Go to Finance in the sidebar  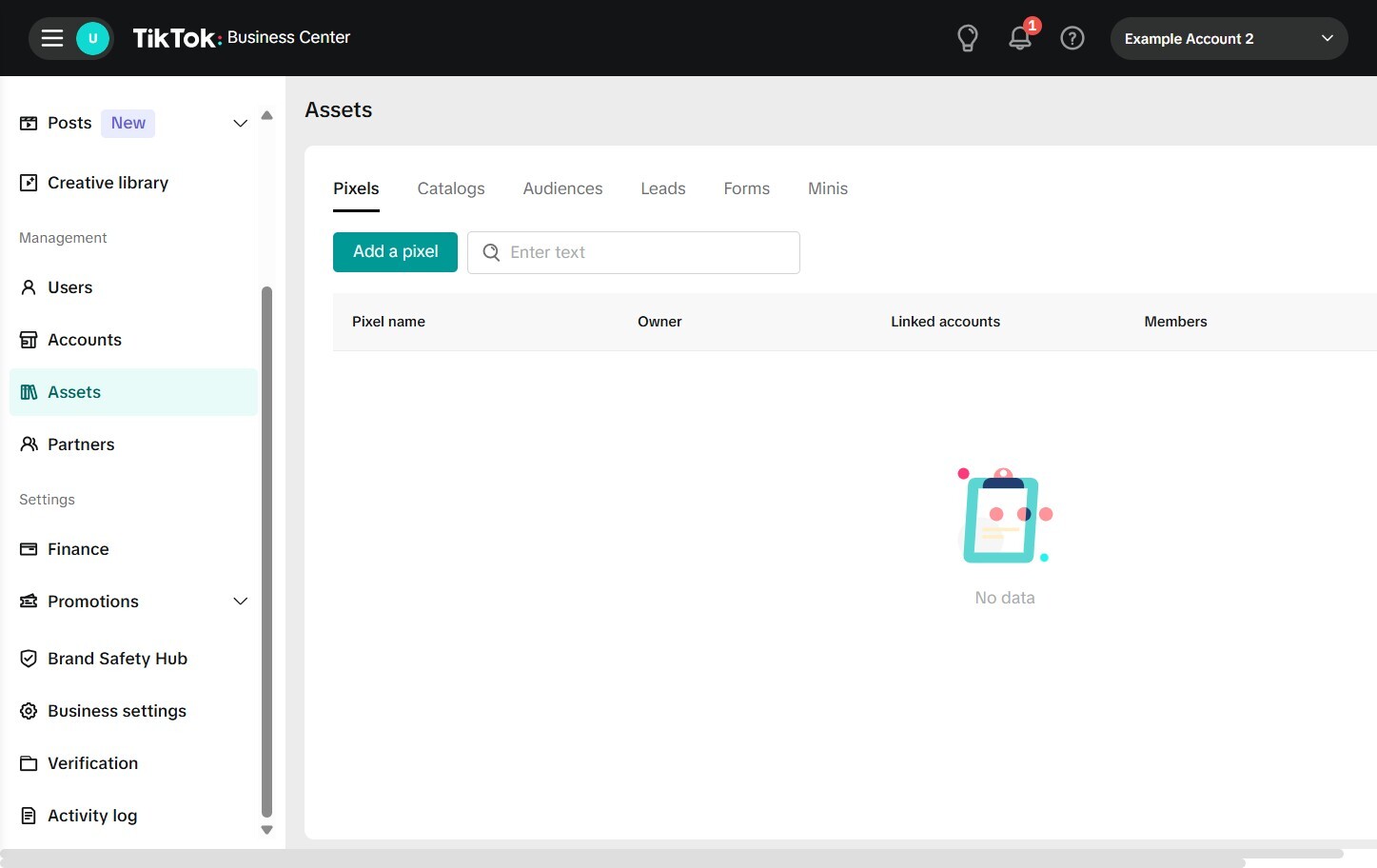[x=78, y=549]
